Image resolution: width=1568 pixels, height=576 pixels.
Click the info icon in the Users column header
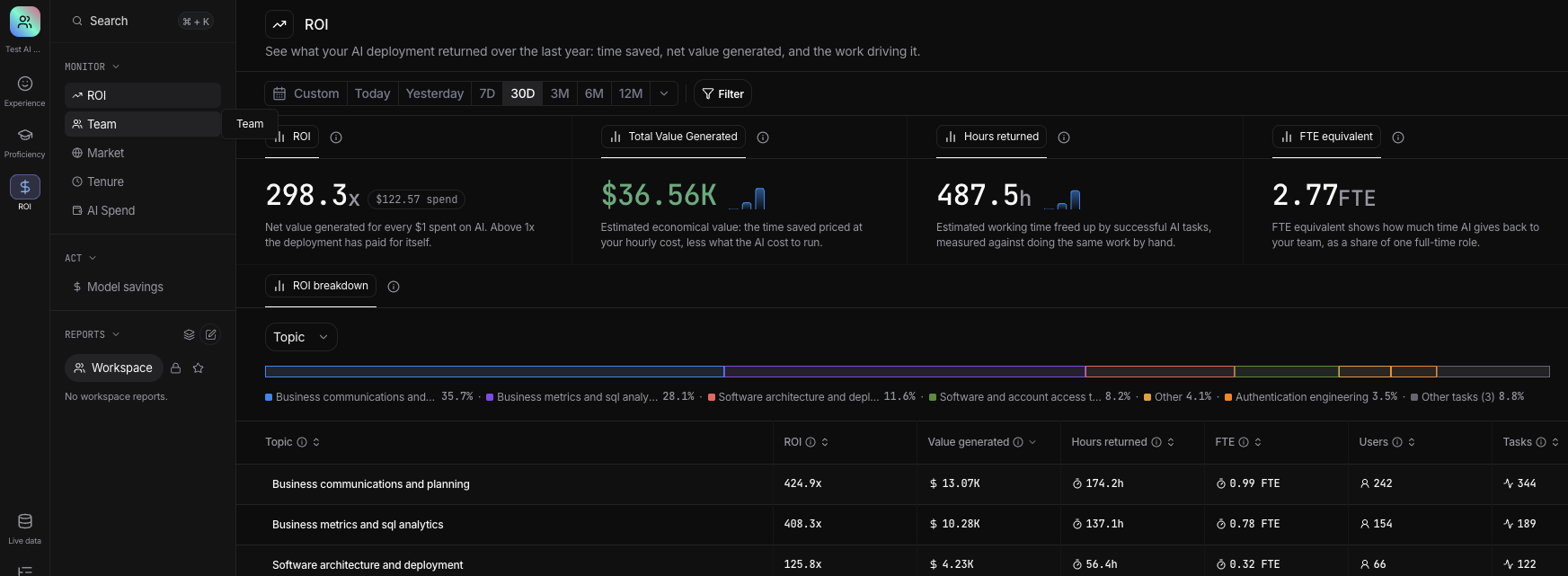coord(1397,442)
